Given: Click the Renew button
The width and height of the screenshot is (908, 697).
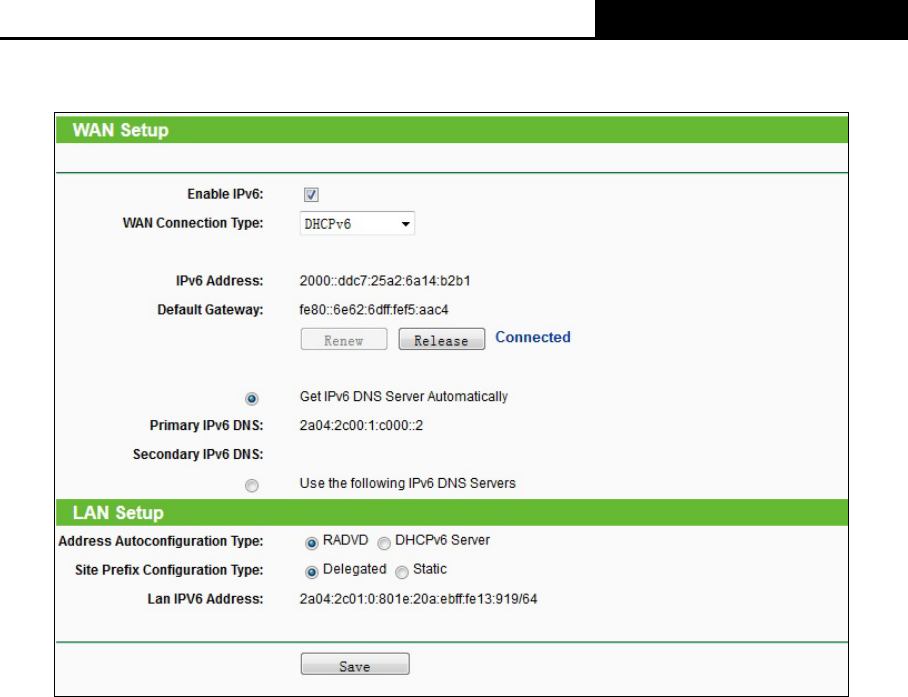Looking at the screenshot, I should (344, 339).
